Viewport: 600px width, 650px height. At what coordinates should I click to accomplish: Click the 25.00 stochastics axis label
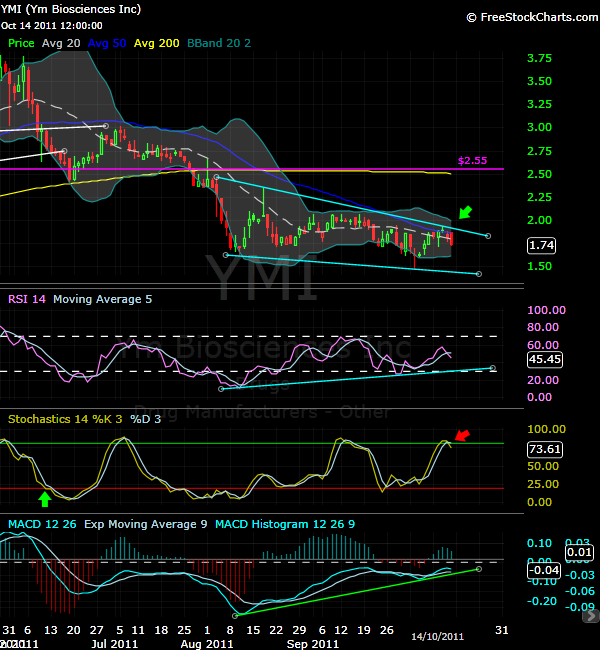tap(543, 484)
